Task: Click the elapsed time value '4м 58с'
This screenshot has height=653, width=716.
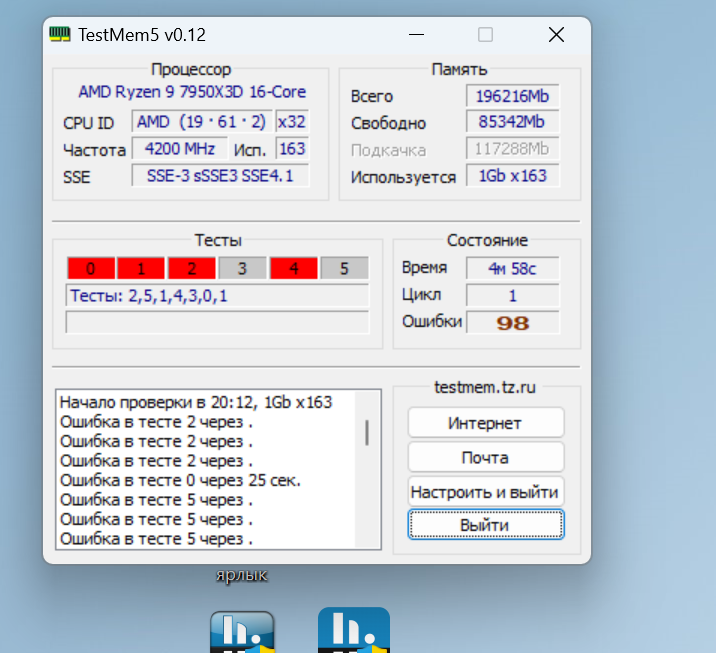Action: 513,268
